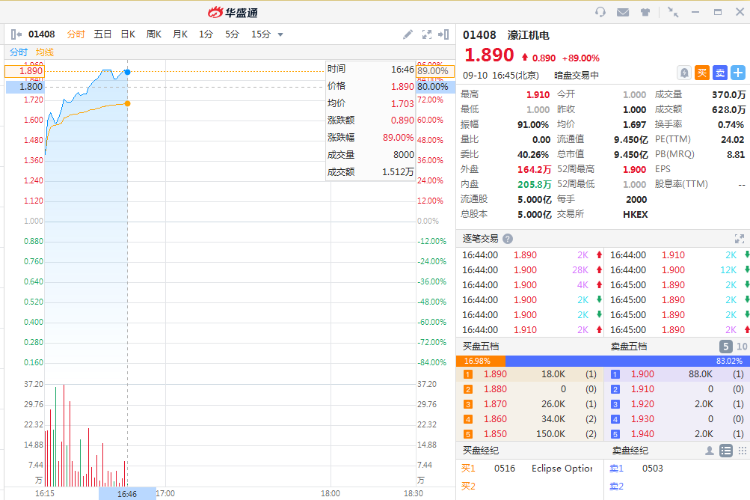Select the pencil drawing tool
This screenshot has height=500, width=750.
(x=408, y=34)
